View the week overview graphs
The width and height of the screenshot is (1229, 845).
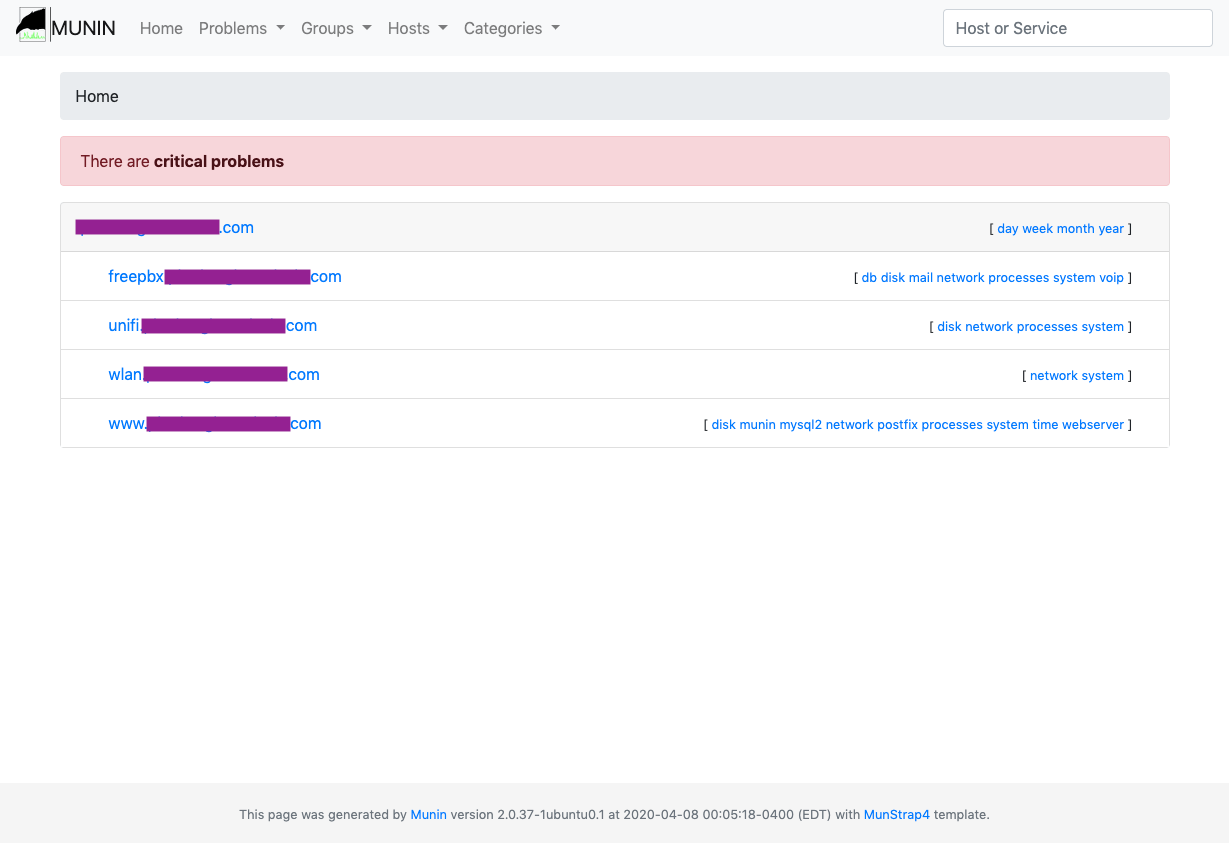point(1037,229)
